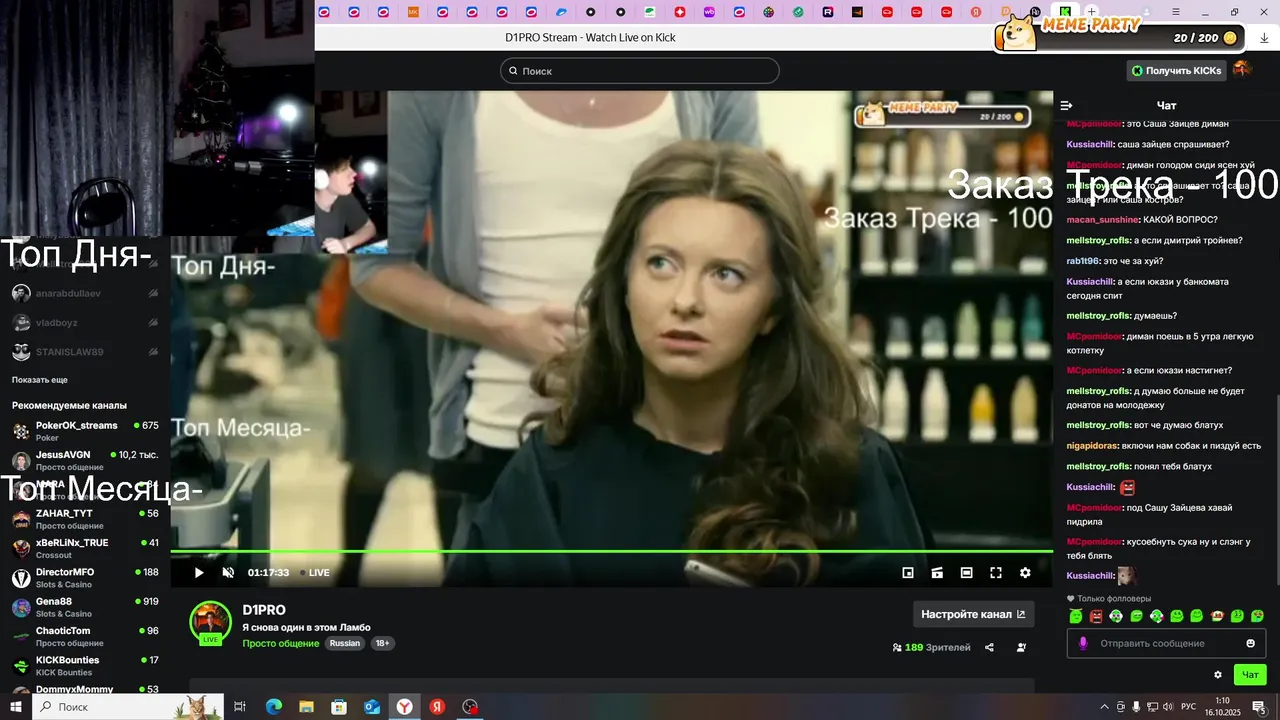Click the green stream progress bar
This screenshot has width=1280, height=720.
[x=612, y=551]
